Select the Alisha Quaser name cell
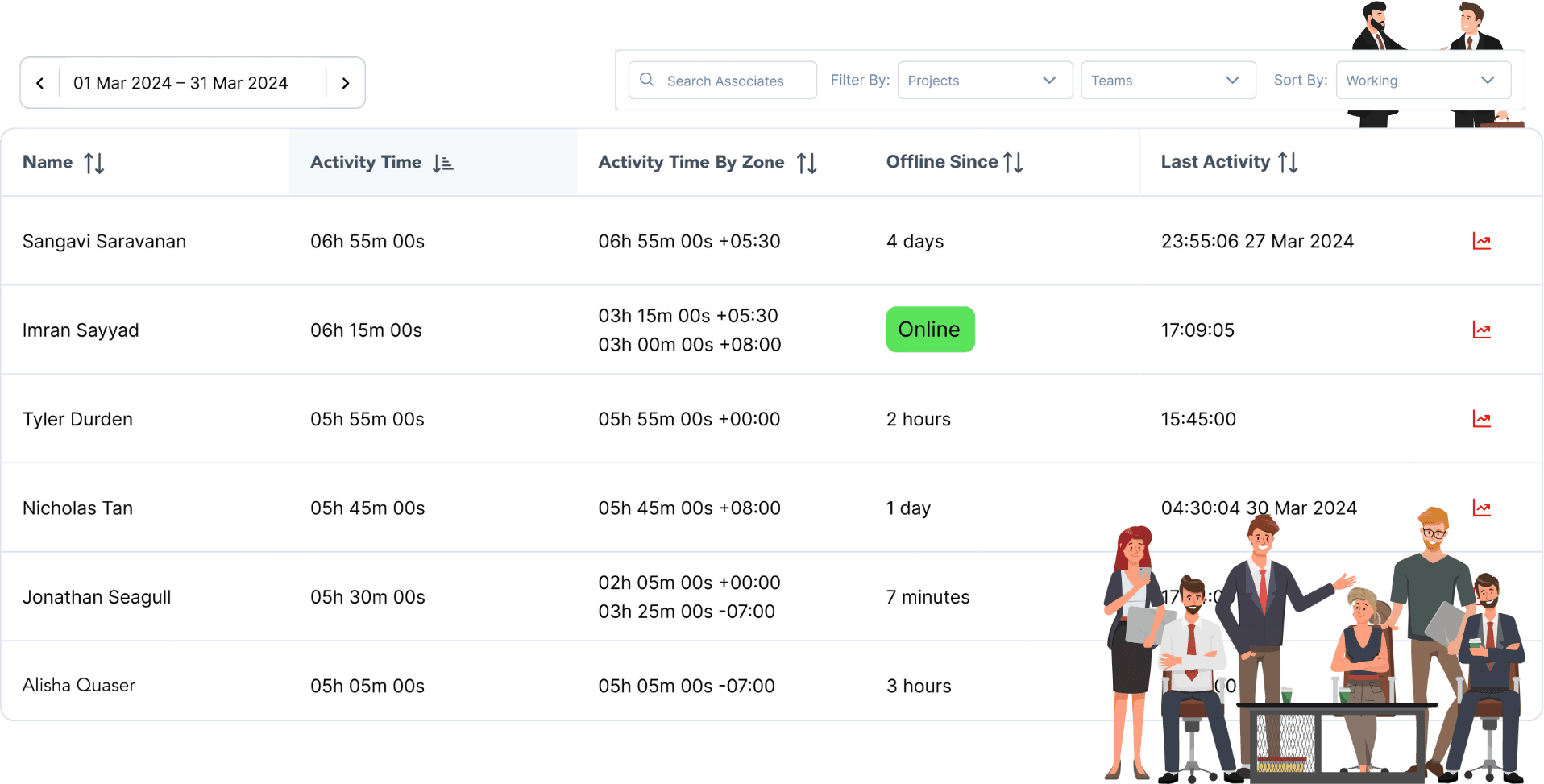1544x784 pixels. click(79, 685)
